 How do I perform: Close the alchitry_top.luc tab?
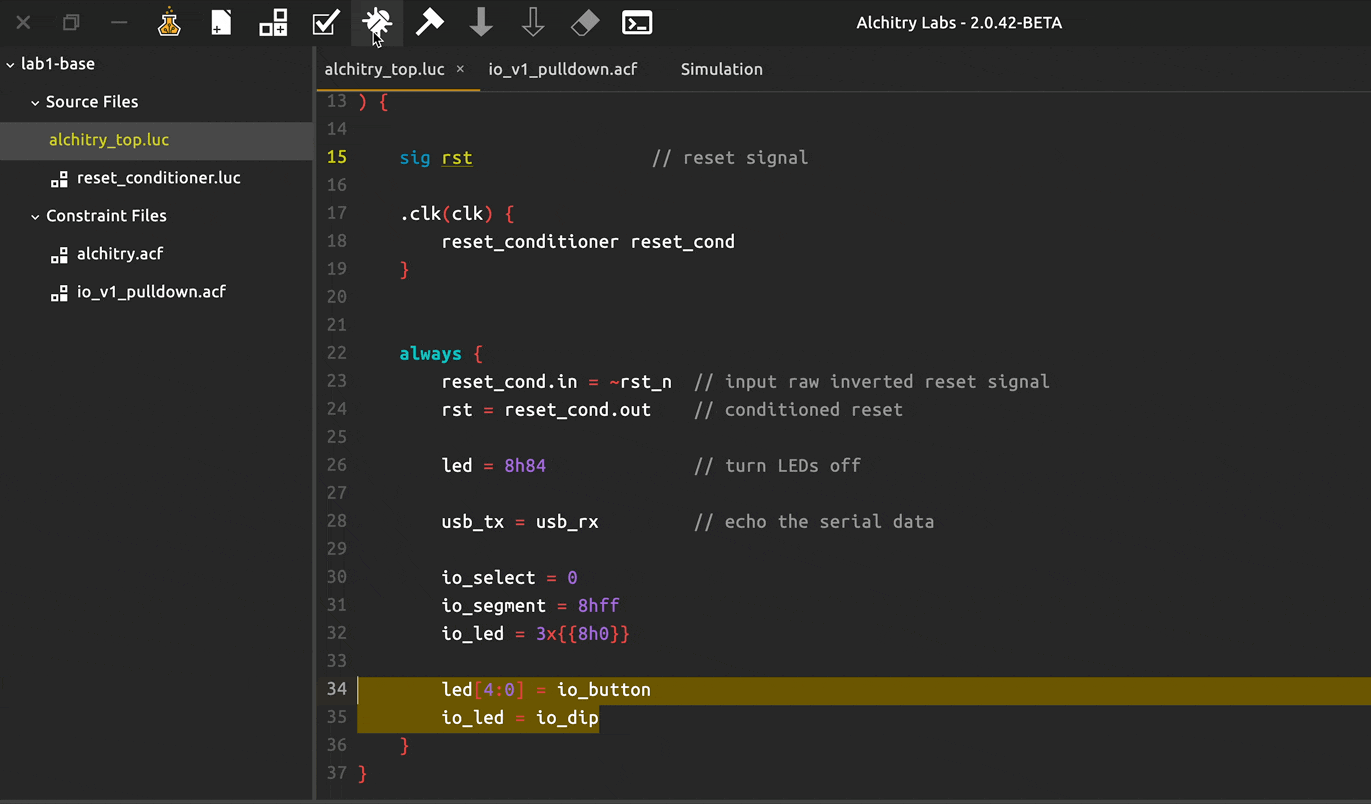point(460,69)
